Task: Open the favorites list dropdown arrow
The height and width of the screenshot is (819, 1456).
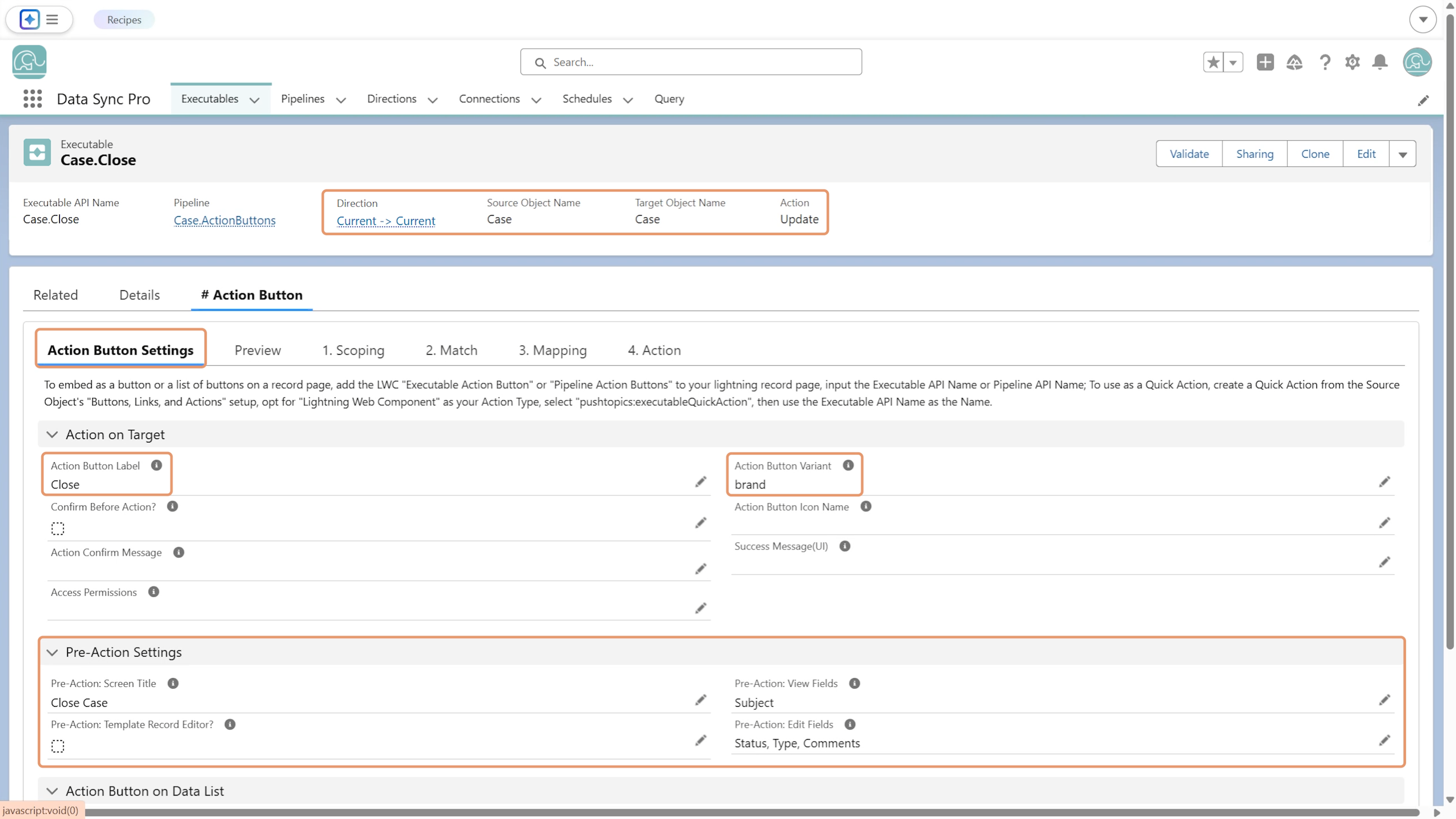Action: 1233,62
